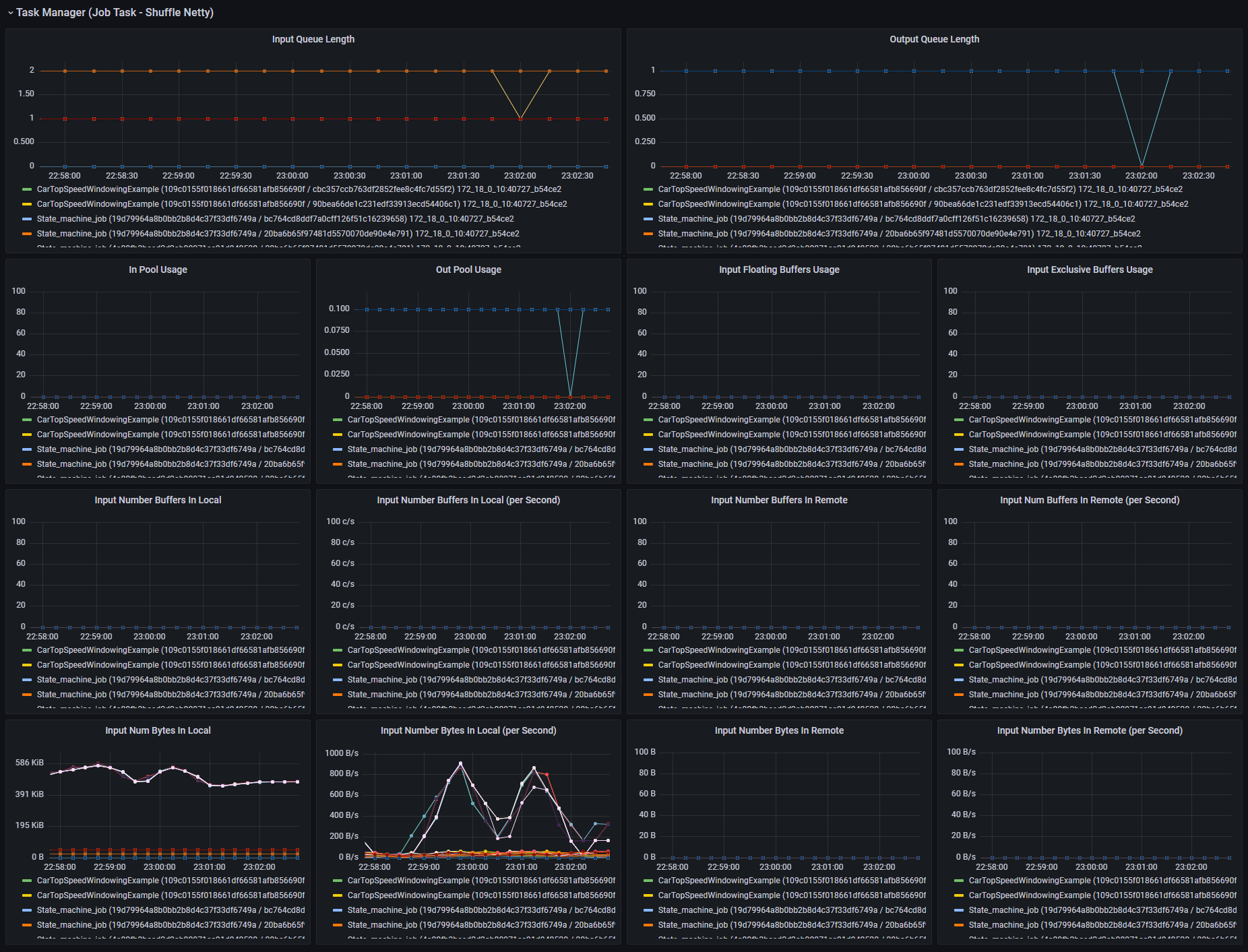The height and width of the screenshot is (952, 1248).
Task: Click green series swatch in Out Pool Usage legend
Action: pyautogui.click(x=338, y=420)
